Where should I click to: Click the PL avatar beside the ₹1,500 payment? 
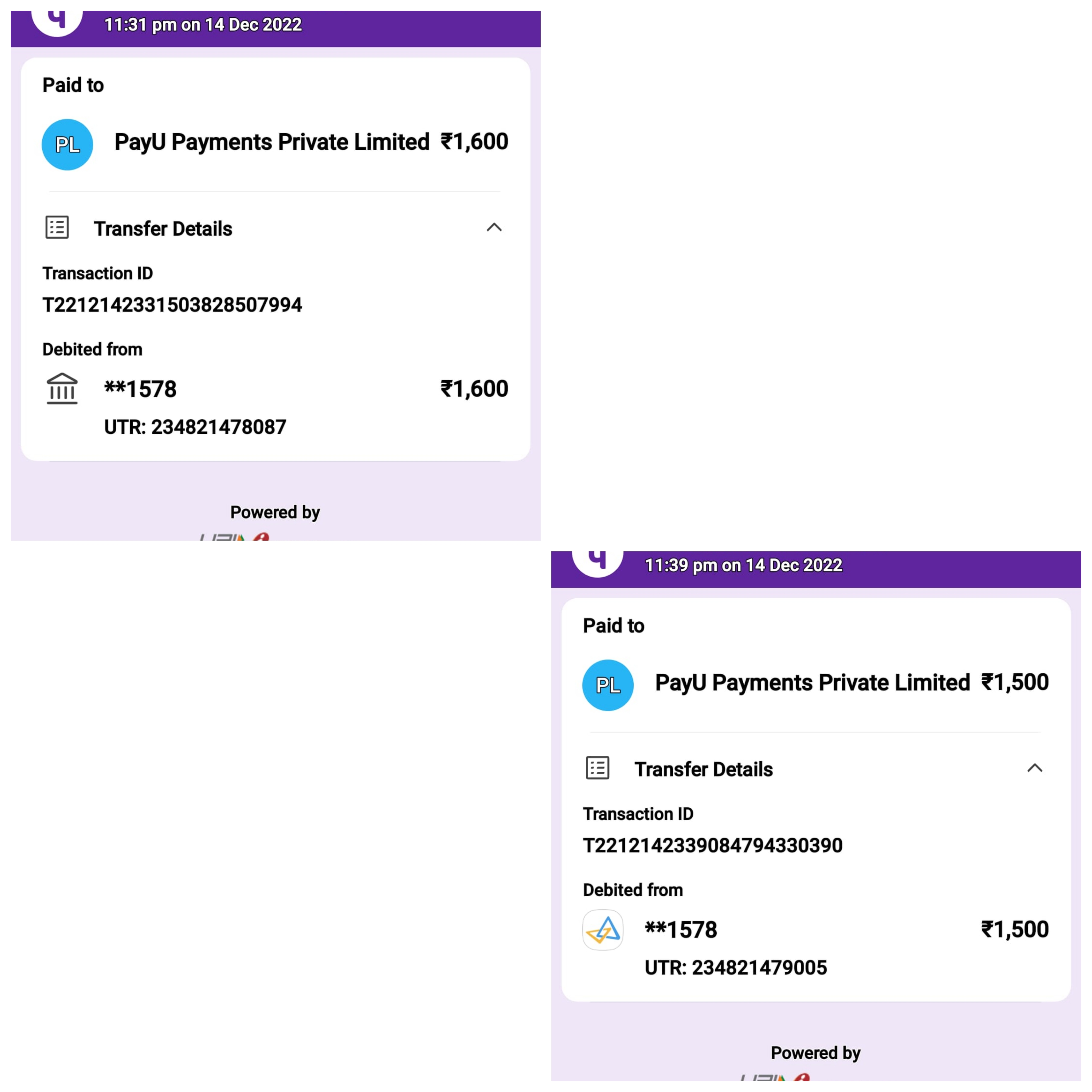point(607,685)
